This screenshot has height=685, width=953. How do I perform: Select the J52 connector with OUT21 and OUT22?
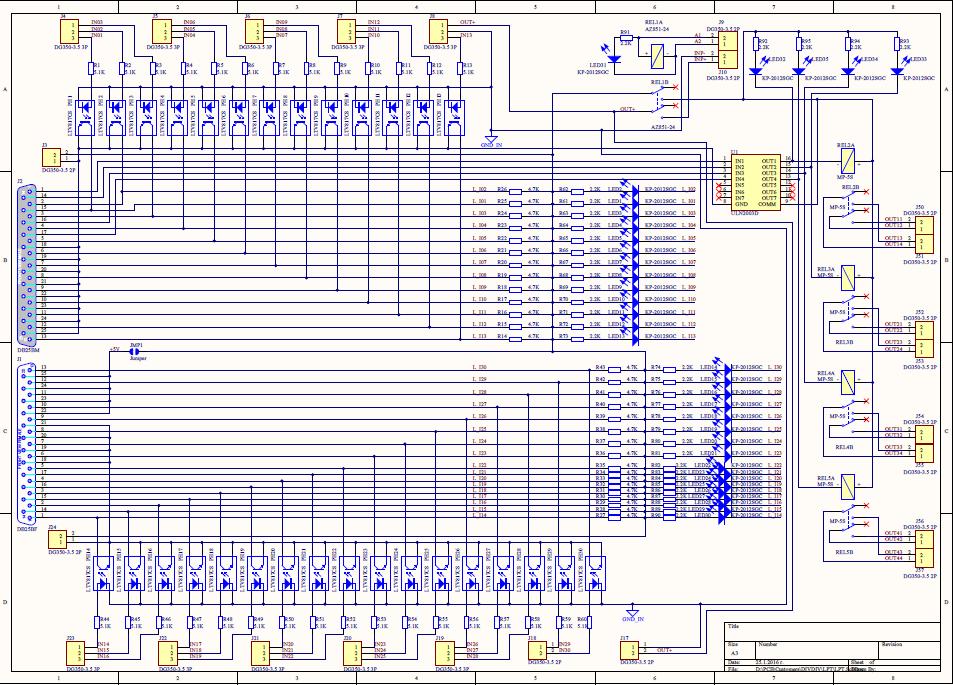pos(924,330)
